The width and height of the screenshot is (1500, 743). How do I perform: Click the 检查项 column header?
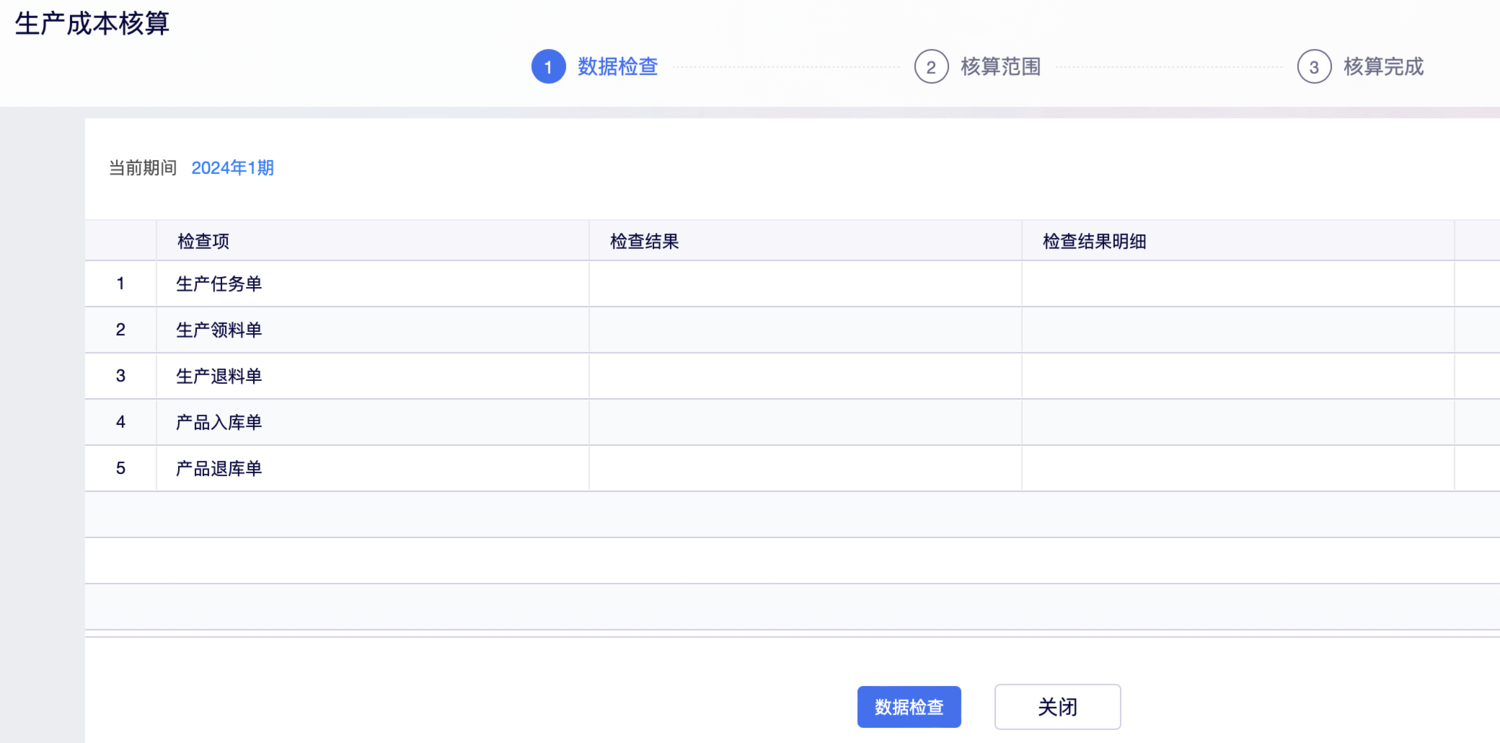coord(204,241)
